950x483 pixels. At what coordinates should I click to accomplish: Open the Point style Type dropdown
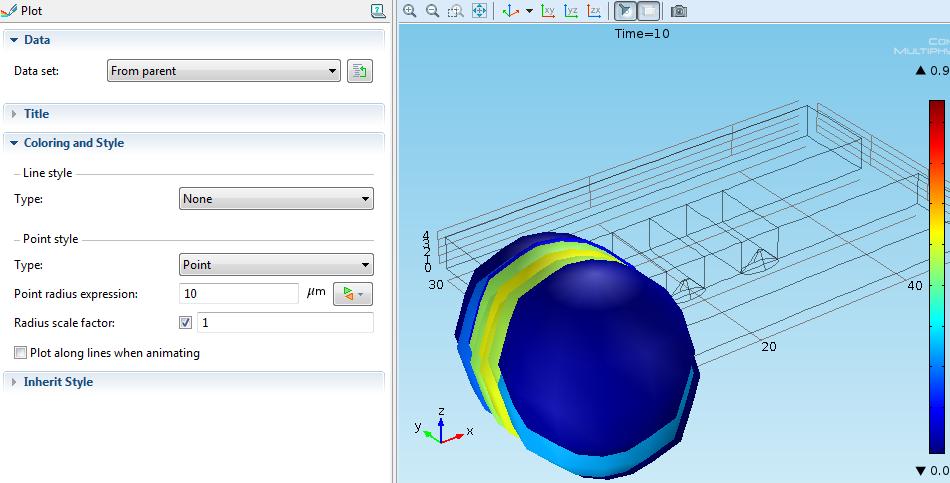click(276, 265)
